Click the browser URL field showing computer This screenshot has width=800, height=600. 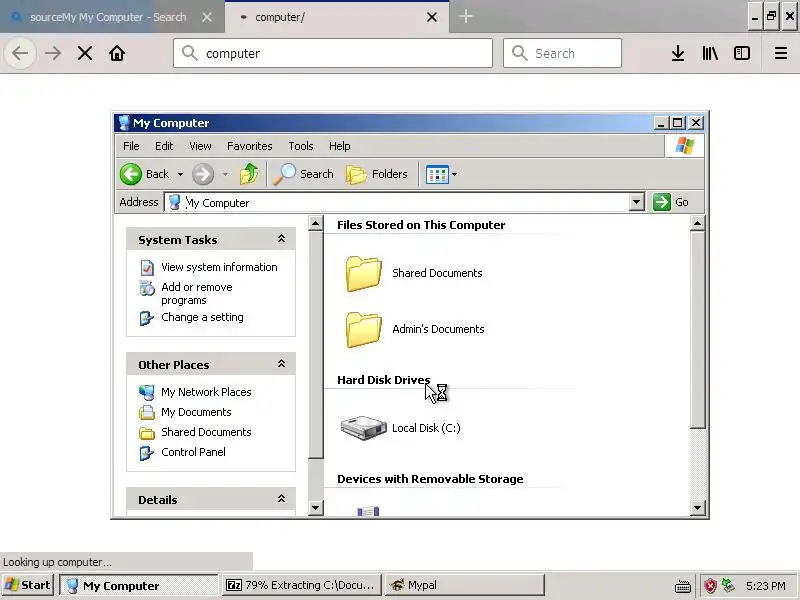point(333,53)
